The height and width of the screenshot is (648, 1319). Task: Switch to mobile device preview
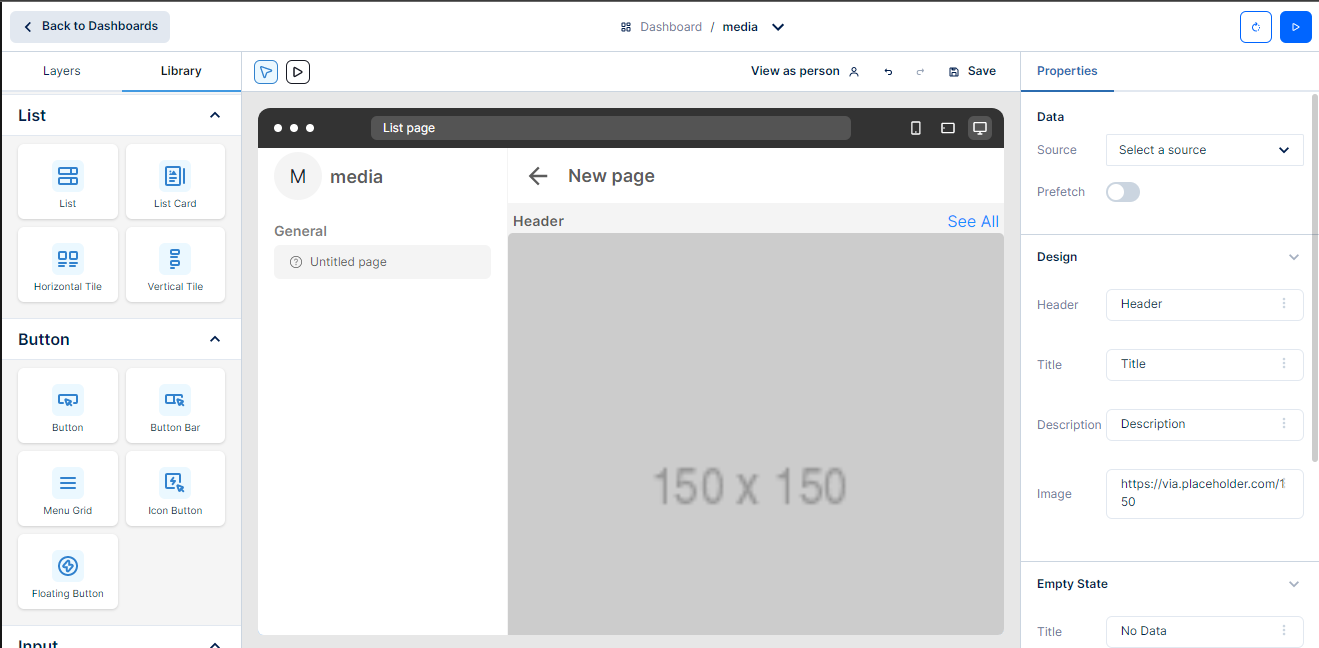click(x=915, y=128)
